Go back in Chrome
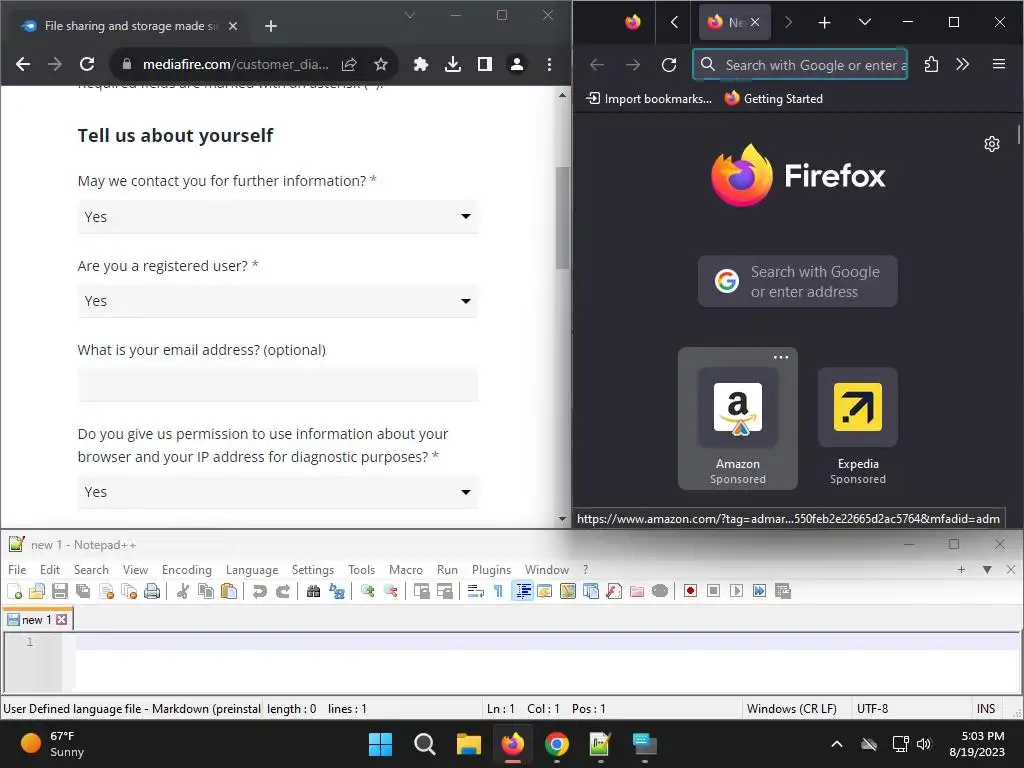This screenshot has height=768, width=1024. pos(23,64)
